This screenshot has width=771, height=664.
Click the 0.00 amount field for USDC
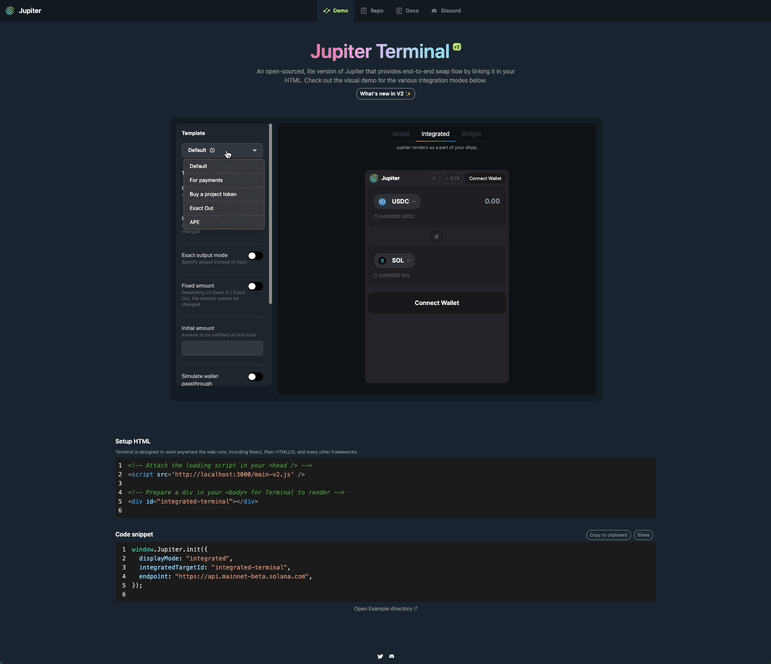tap(492, 201)
